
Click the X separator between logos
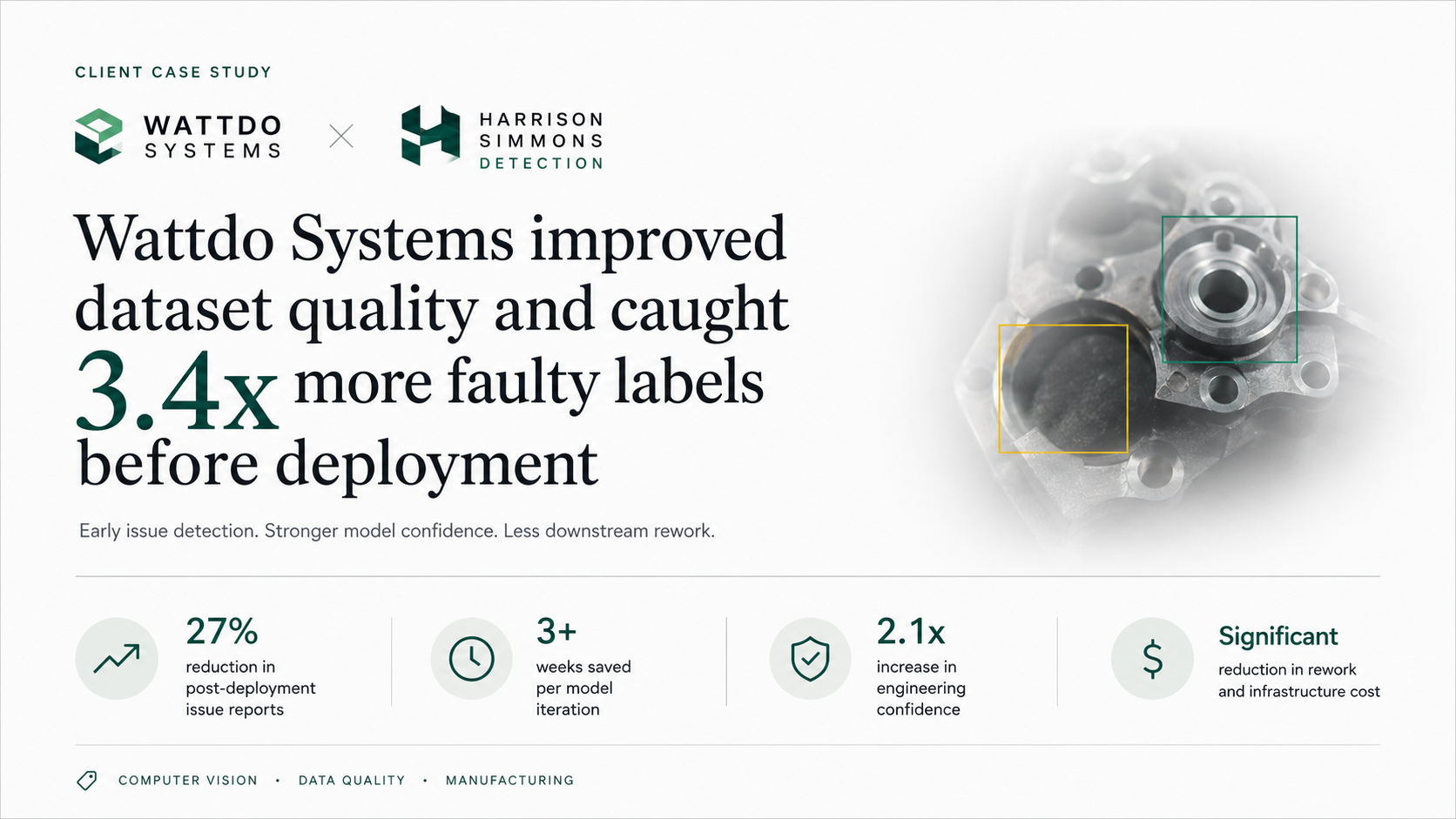[341, 136]
